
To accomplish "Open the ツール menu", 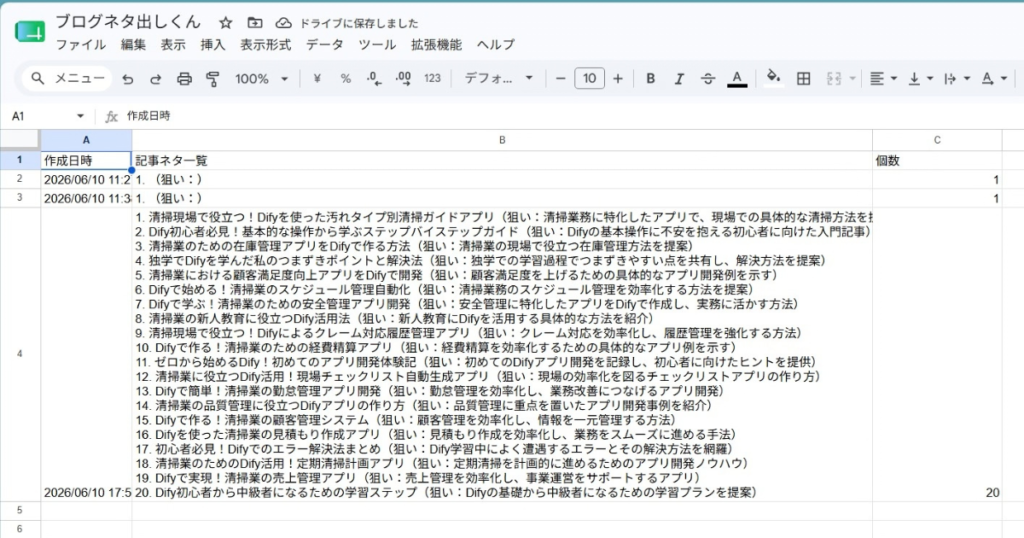I will [377, 44].
